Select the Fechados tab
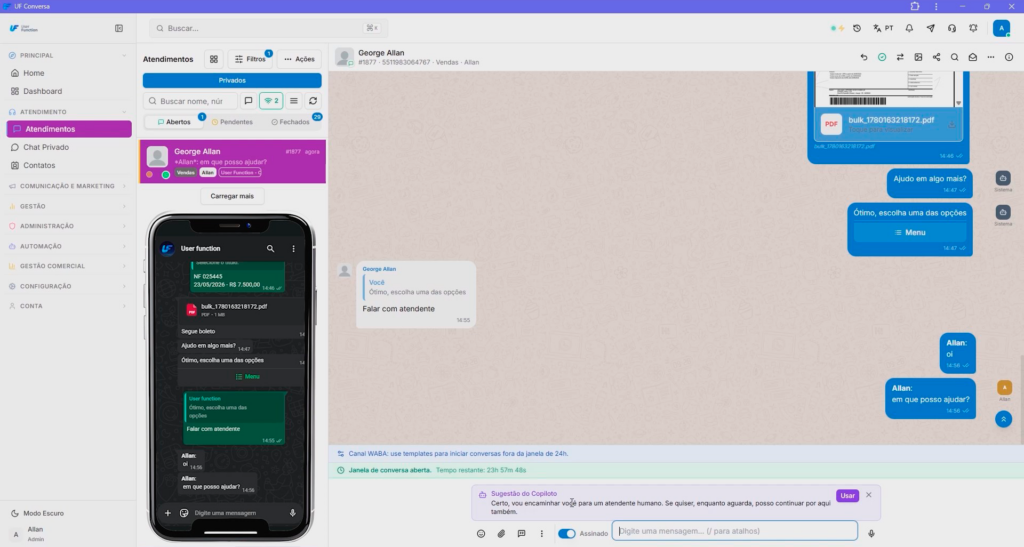 point(291,122)
